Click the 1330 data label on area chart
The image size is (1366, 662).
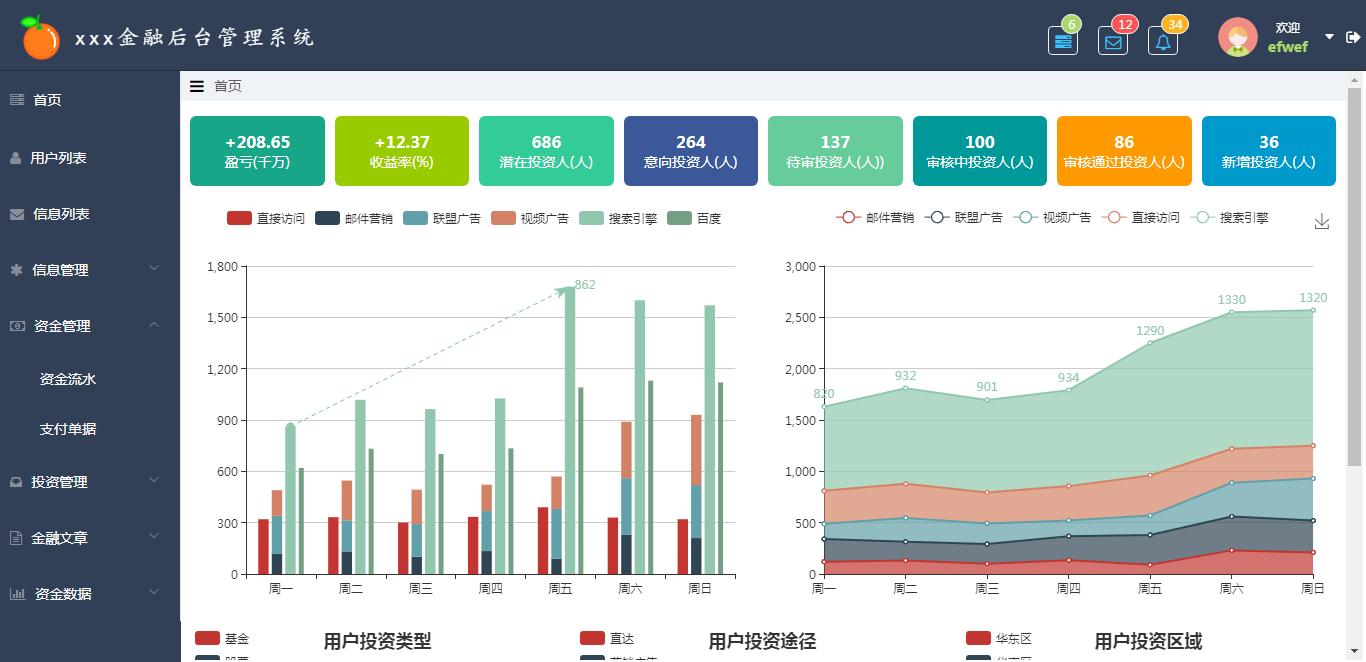1232,300
